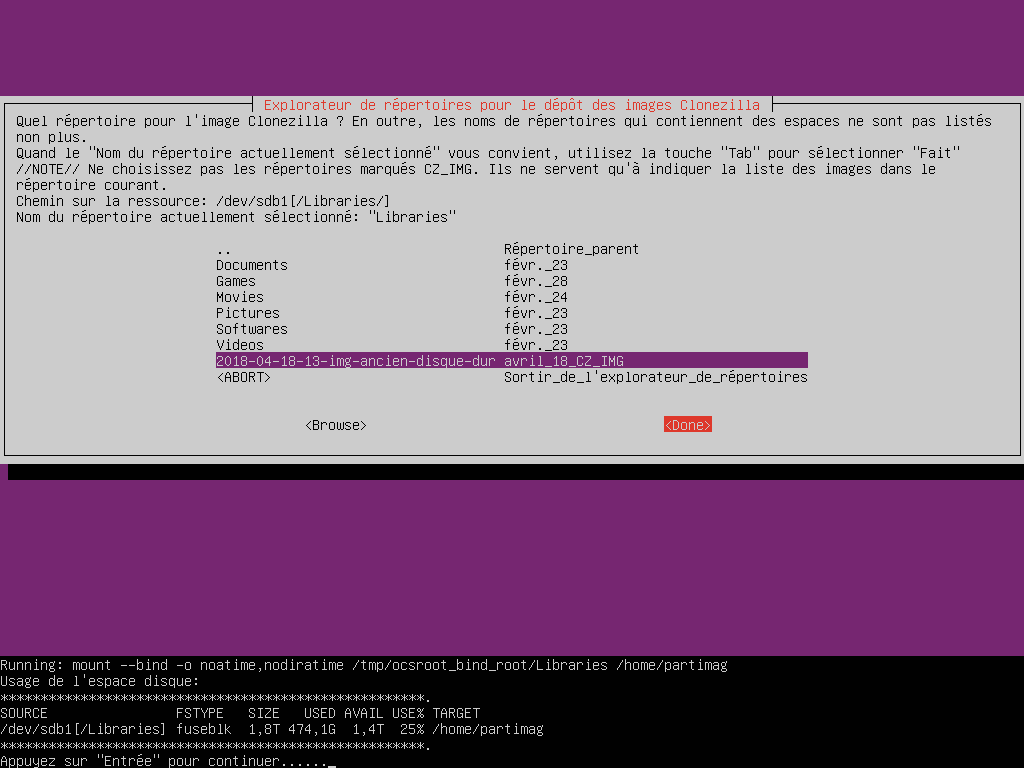Click the '474,1G' used space value
The height and width of the screenshot is (768, 1024).
coord(312,729)
